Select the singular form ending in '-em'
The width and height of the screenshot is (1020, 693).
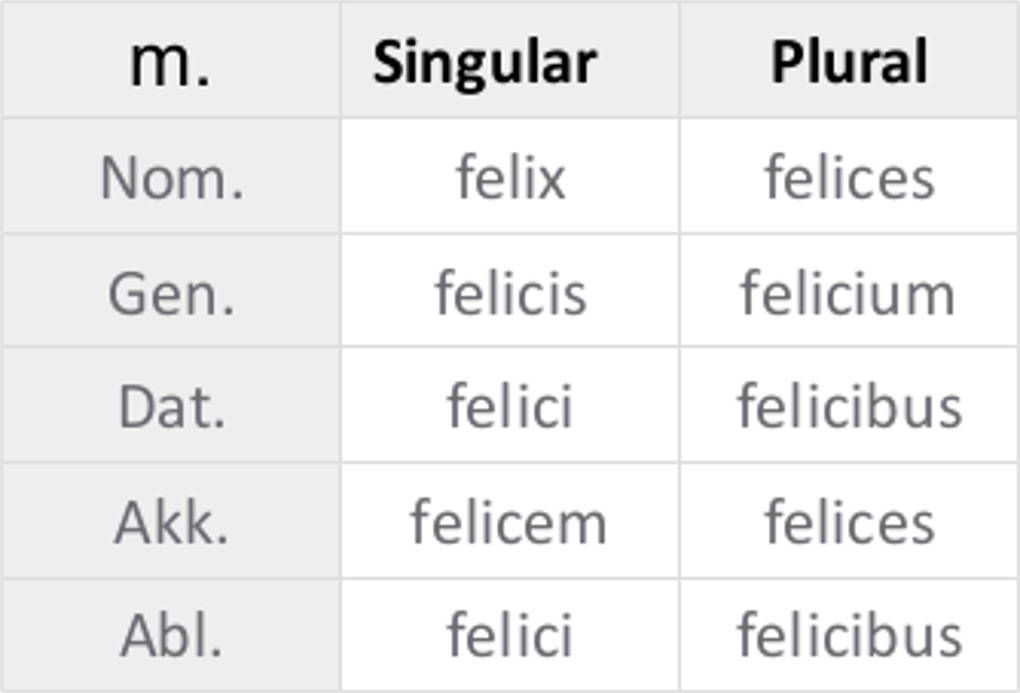click(x=508, y=522)
